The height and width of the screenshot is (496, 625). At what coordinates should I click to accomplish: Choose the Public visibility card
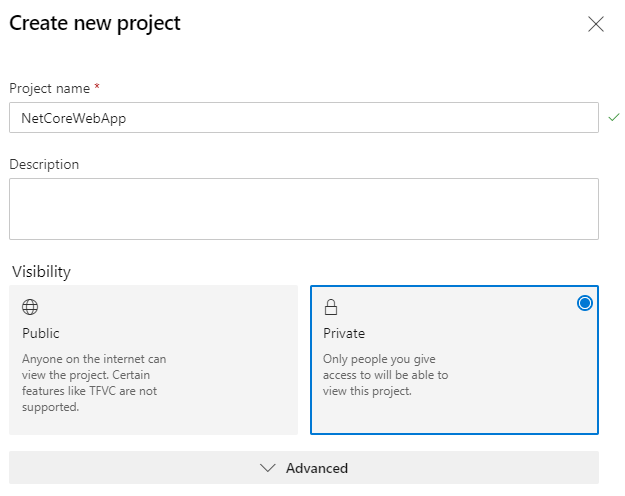coord(153,360)
